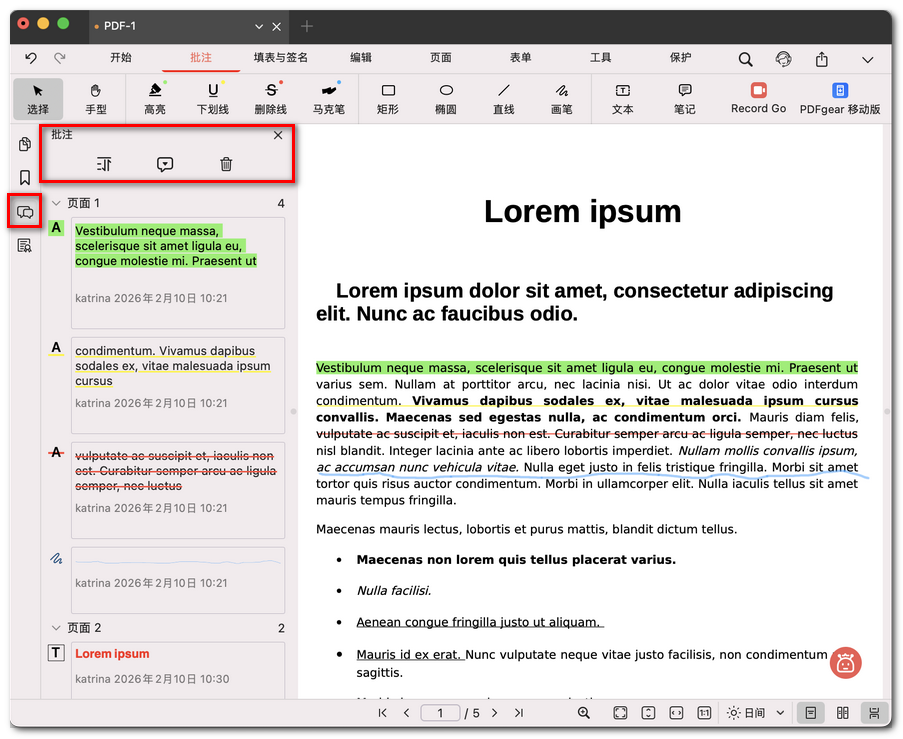Choose the Rectangle (矩形) shape tool

388,98
